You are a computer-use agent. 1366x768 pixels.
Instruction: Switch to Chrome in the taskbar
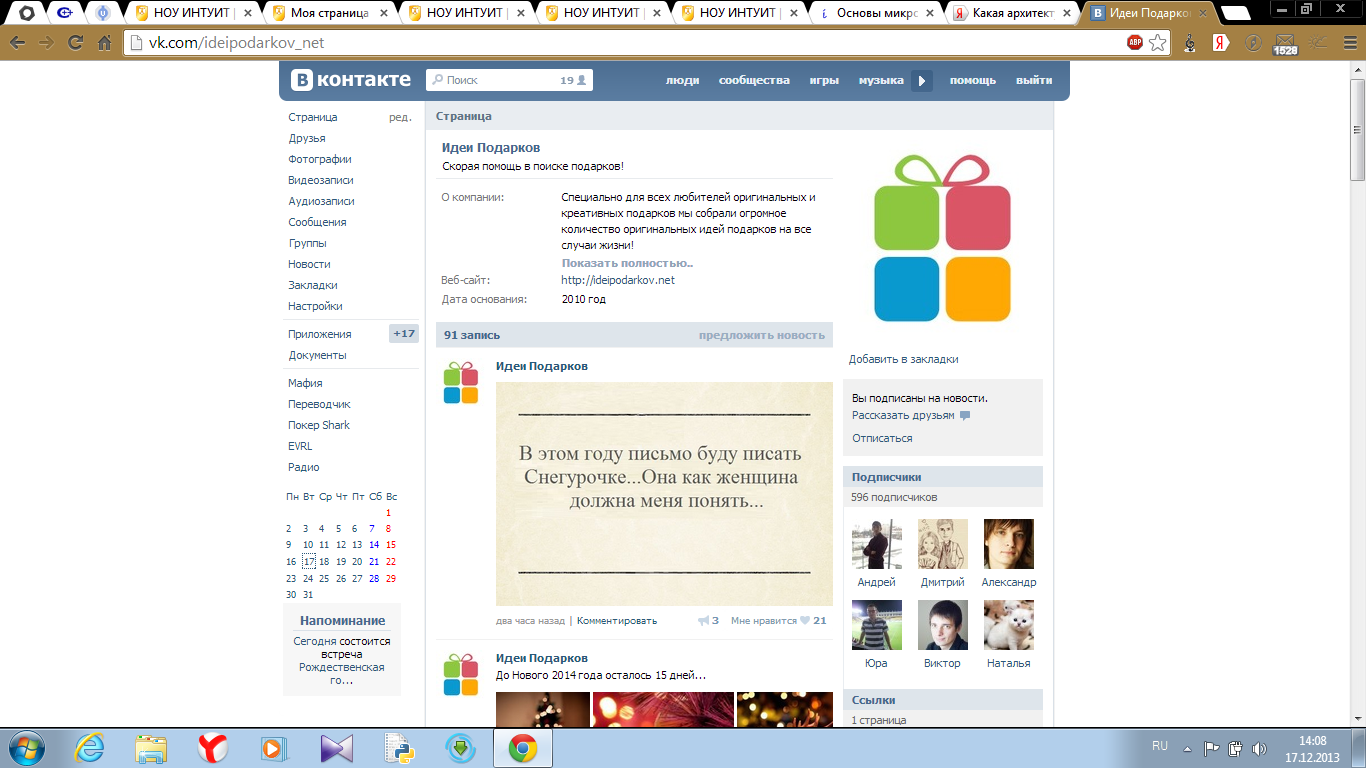[x=522, y=748]
